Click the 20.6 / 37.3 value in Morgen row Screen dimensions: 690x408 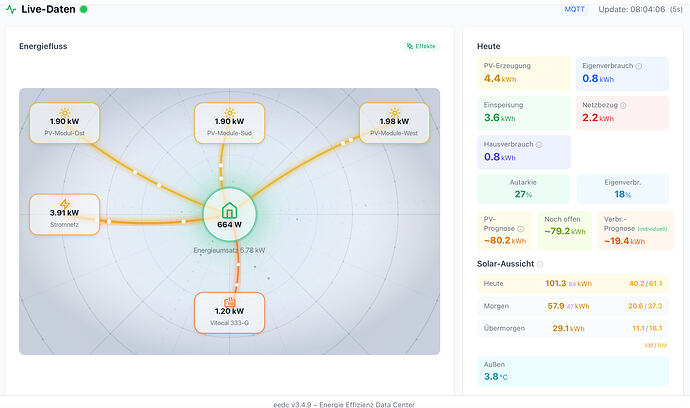click(645, 306)
